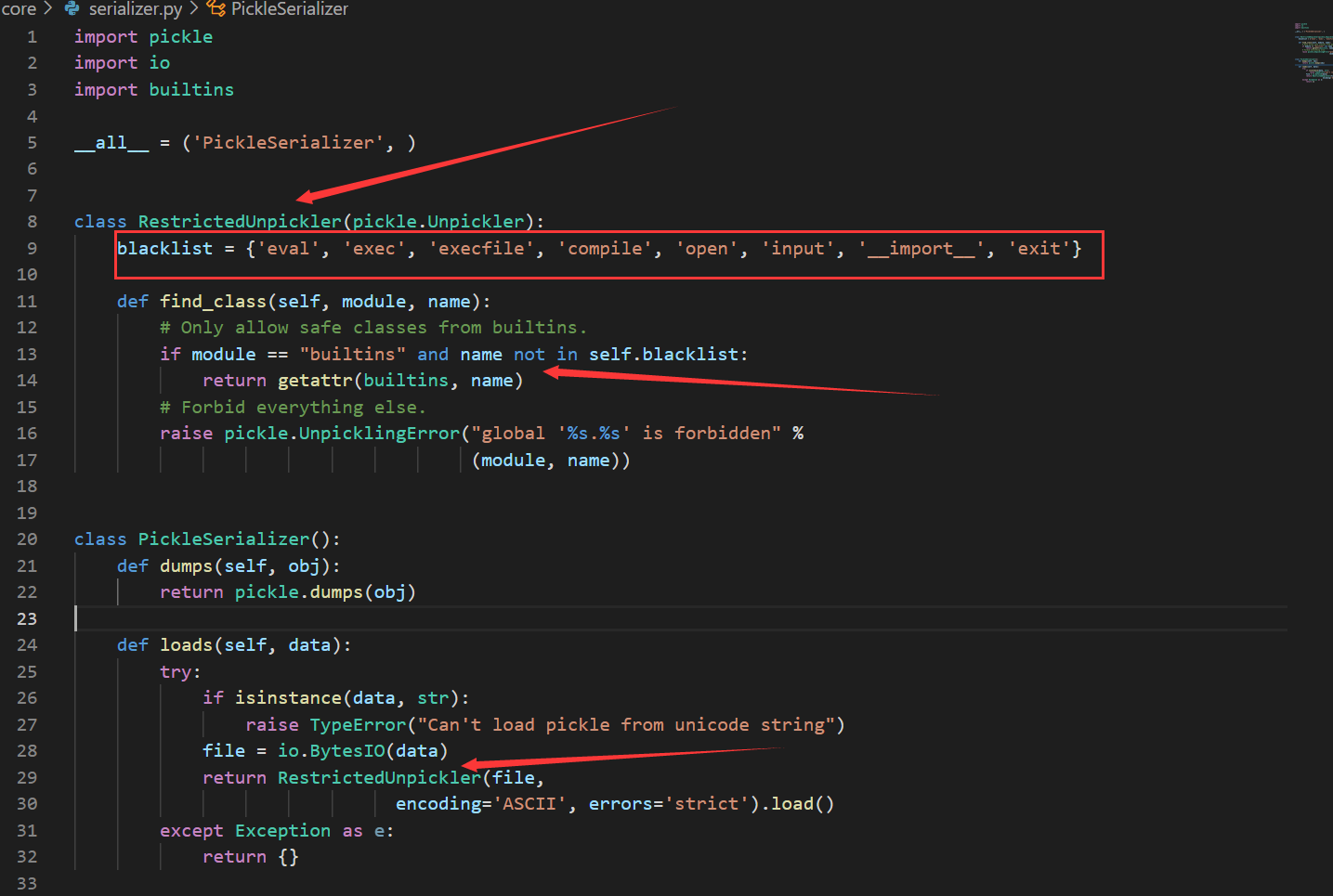Click the "builtins" string on line 13
The width and height of the screenshot is (1333, 896).
[x=353, y=355]
